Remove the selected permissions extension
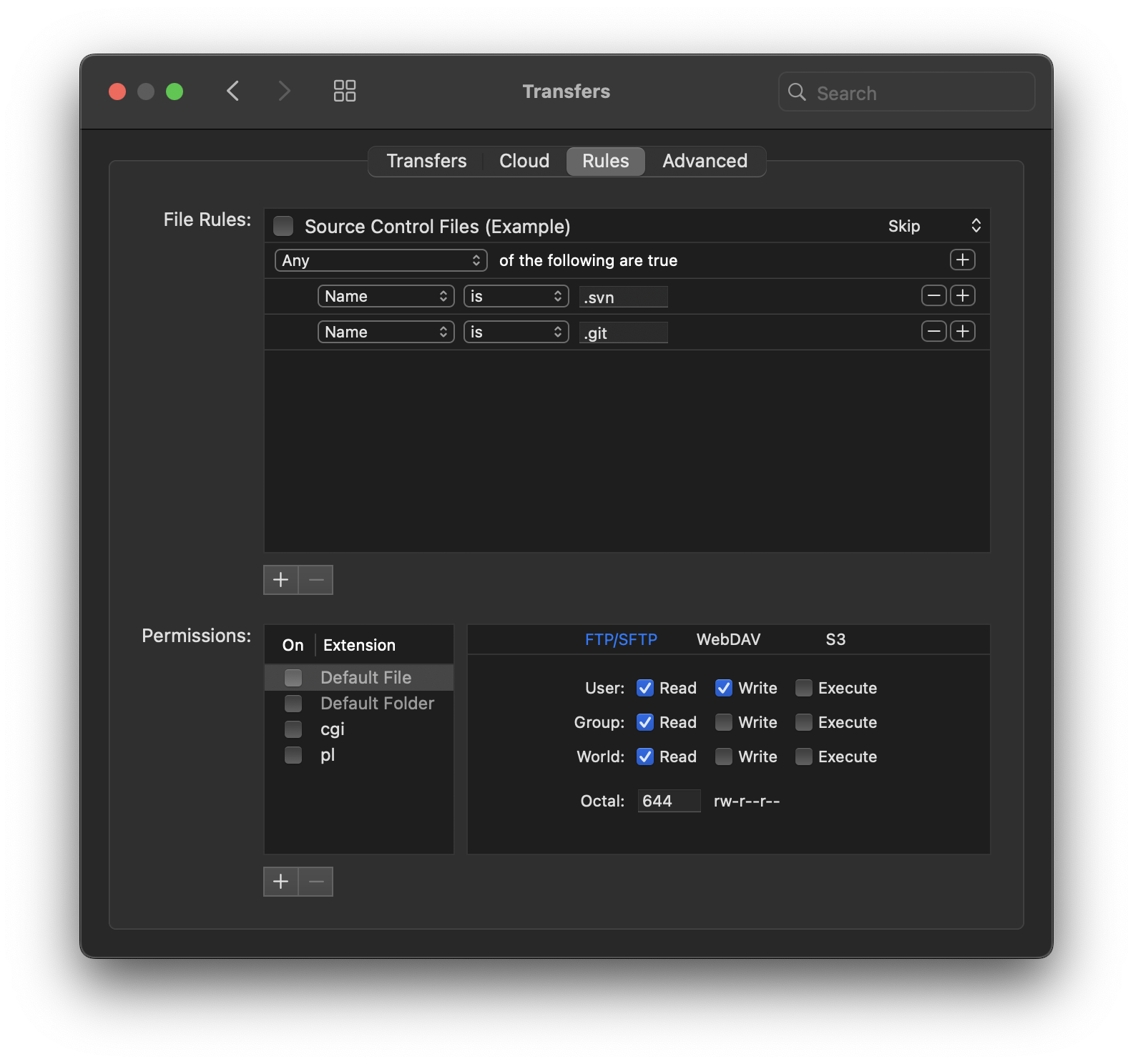This screenshot has width=1133, height=1064. (x=316, y=882)
